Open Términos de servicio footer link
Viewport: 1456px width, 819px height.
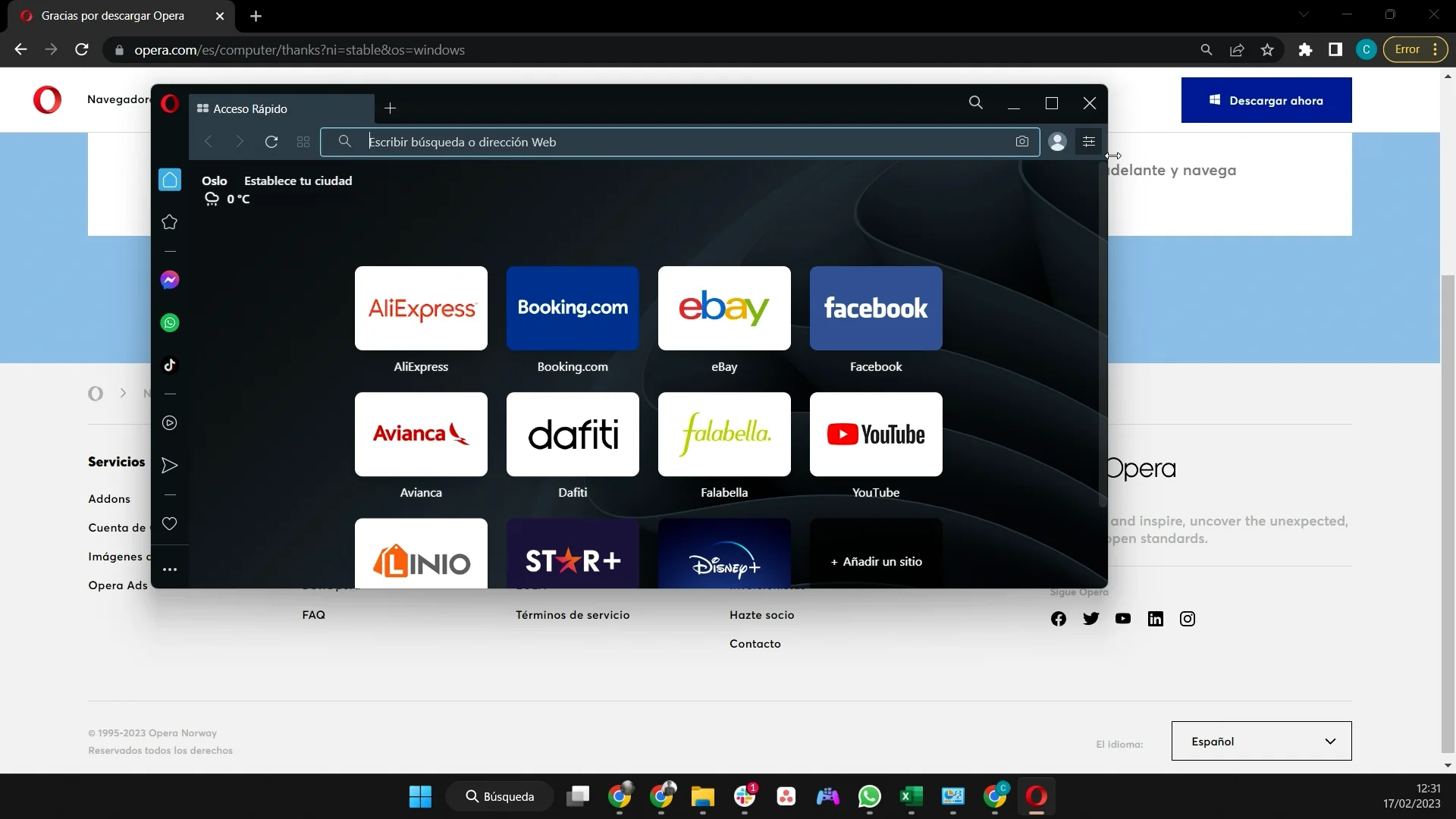tap(573, 615)
